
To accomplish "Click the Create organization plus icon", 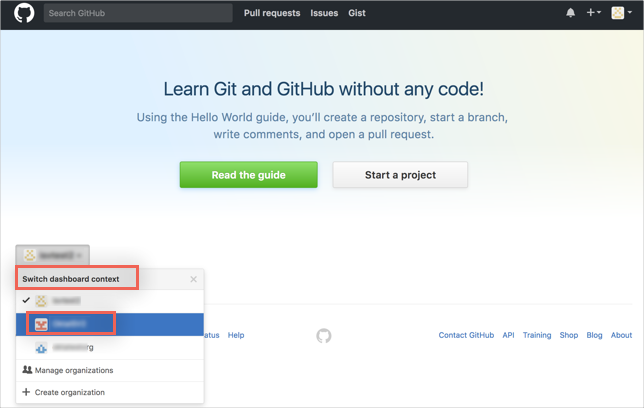I will coord(27,392).
